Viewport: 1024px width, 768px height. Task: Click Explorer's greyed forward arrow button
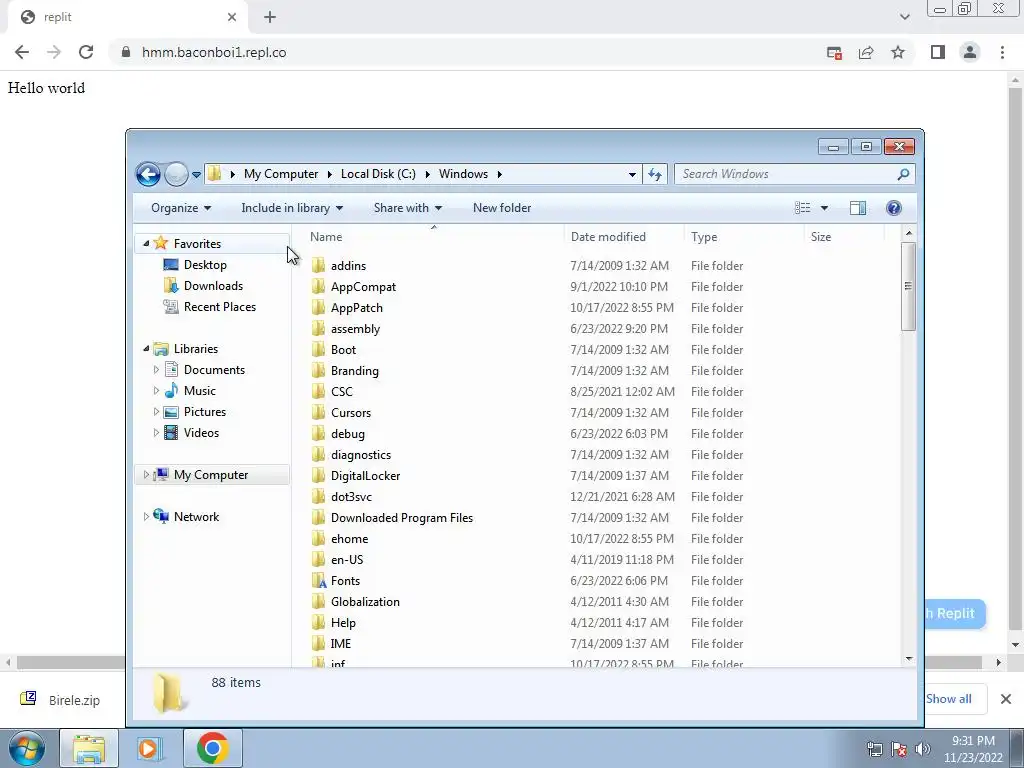point(176,174)
